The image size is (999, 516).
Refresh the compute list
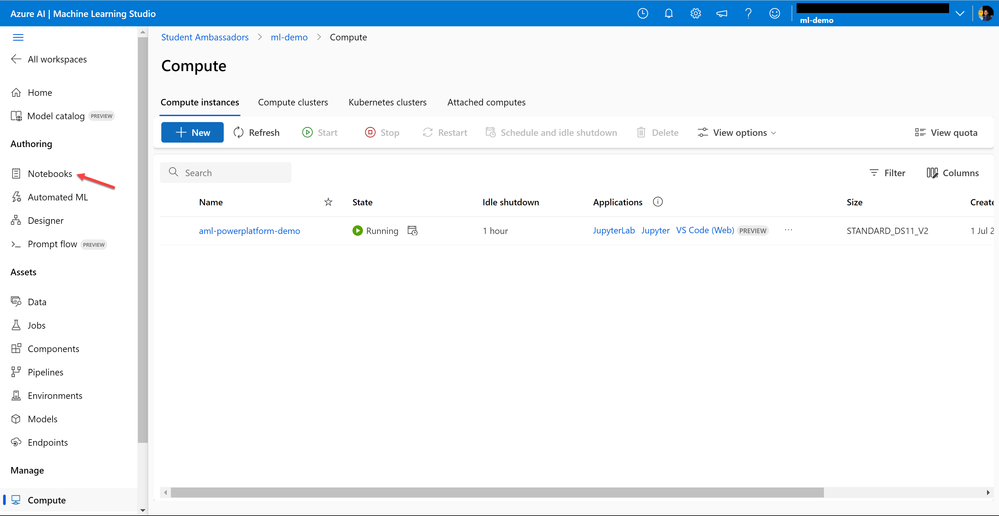(256, 133)
